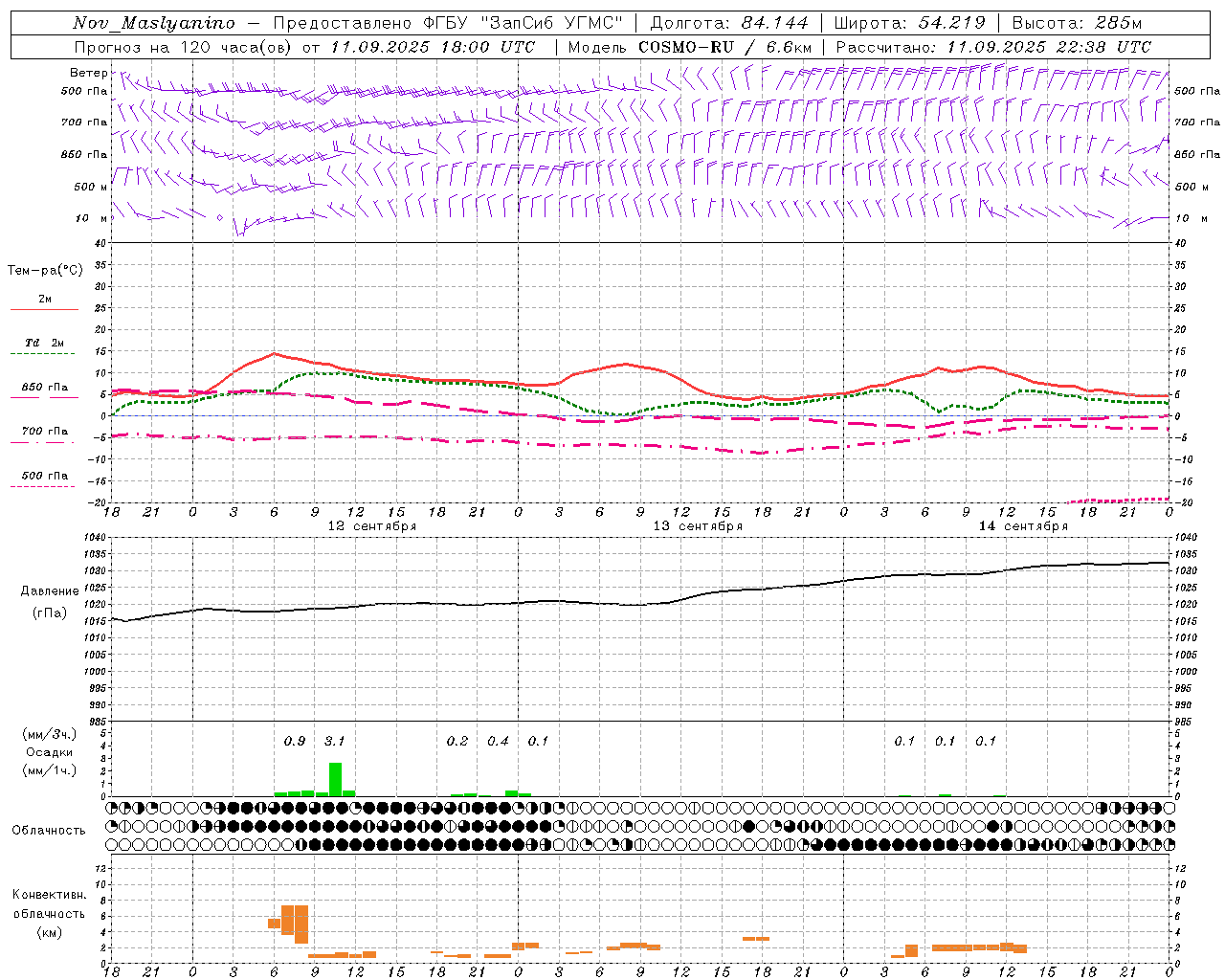Click the Ветер wind panel label
This screenshot has height=980, width=1225.
[89, 73]
